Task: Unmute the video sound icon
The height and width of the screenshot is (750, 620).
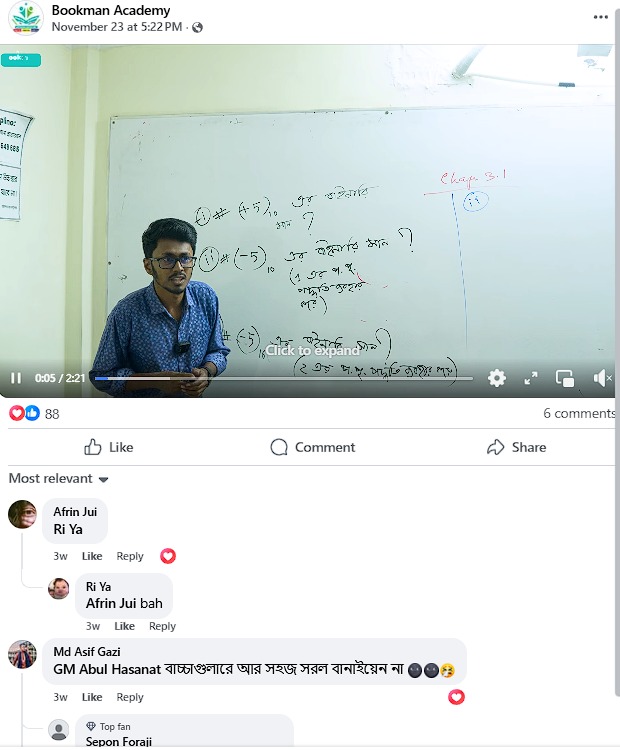Action: pyautogui.click(x=602, y=378)
